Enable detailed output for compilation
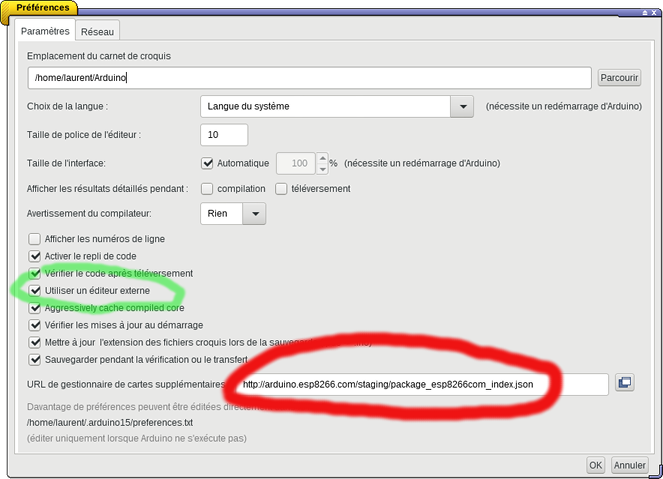 (x=207, y=188)
